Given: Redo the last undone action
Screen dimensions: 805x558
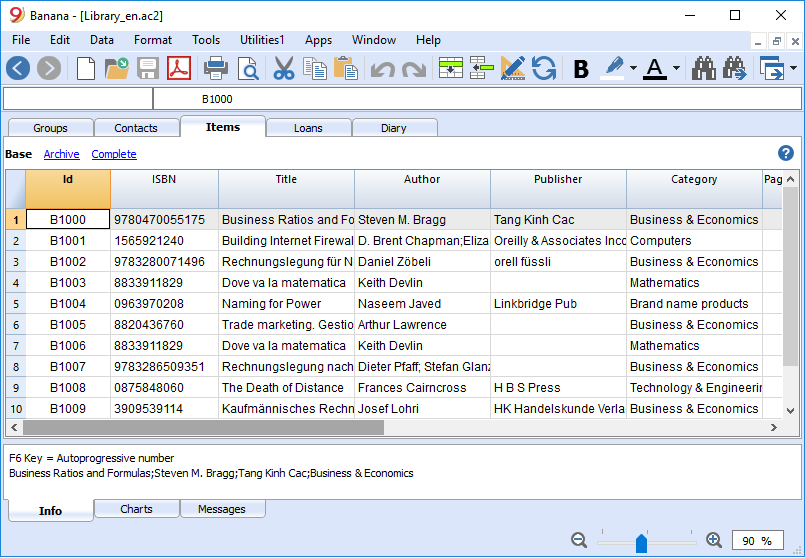Looking at the screenshot, I should tap(414, 69).
